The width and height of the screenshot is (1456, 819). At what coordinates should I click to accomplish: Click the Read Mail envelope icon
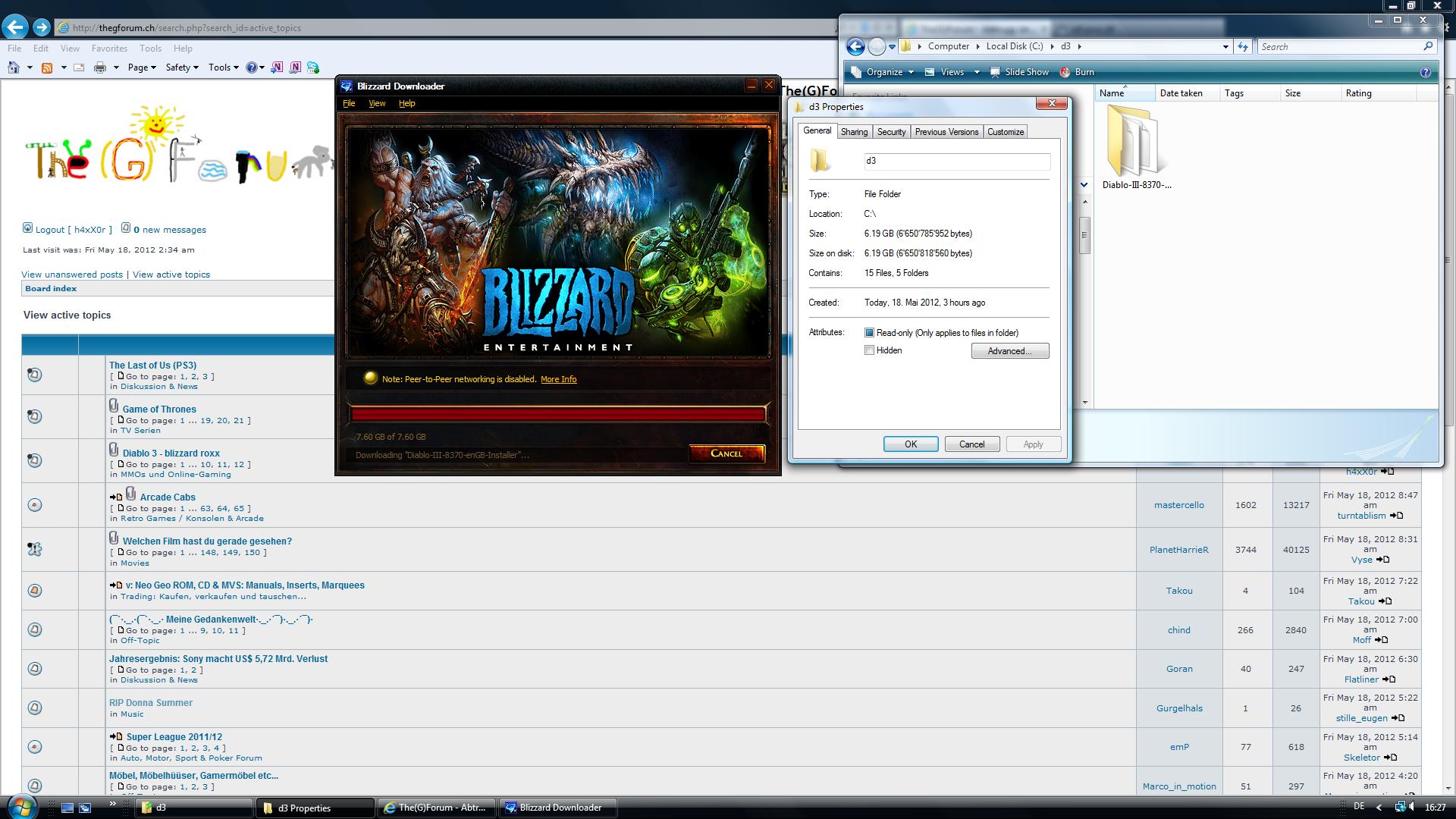pyautogui.click(x=79, y=67)
